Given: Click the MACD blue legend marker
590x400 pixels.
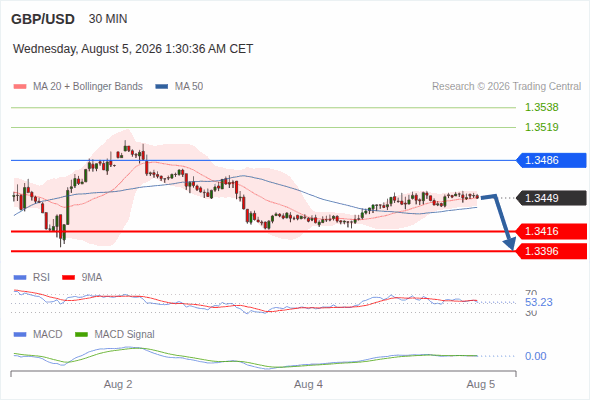Looking at the screenshot, I should 20,335.
